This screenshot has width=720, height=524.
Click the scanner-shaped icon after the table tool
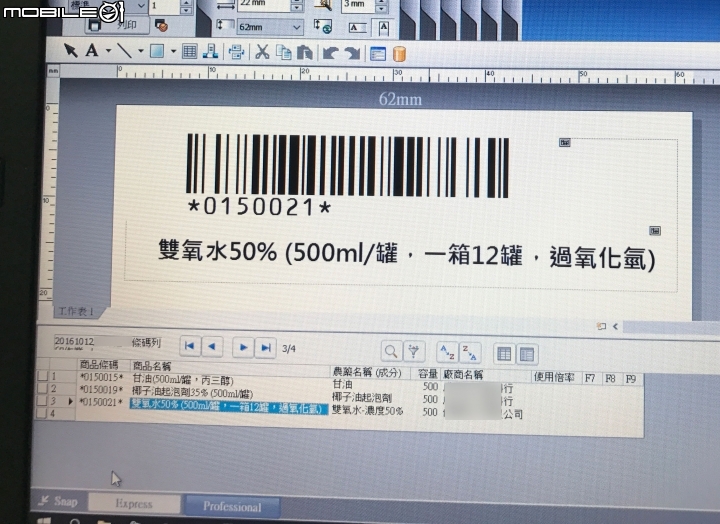(210, 52)
